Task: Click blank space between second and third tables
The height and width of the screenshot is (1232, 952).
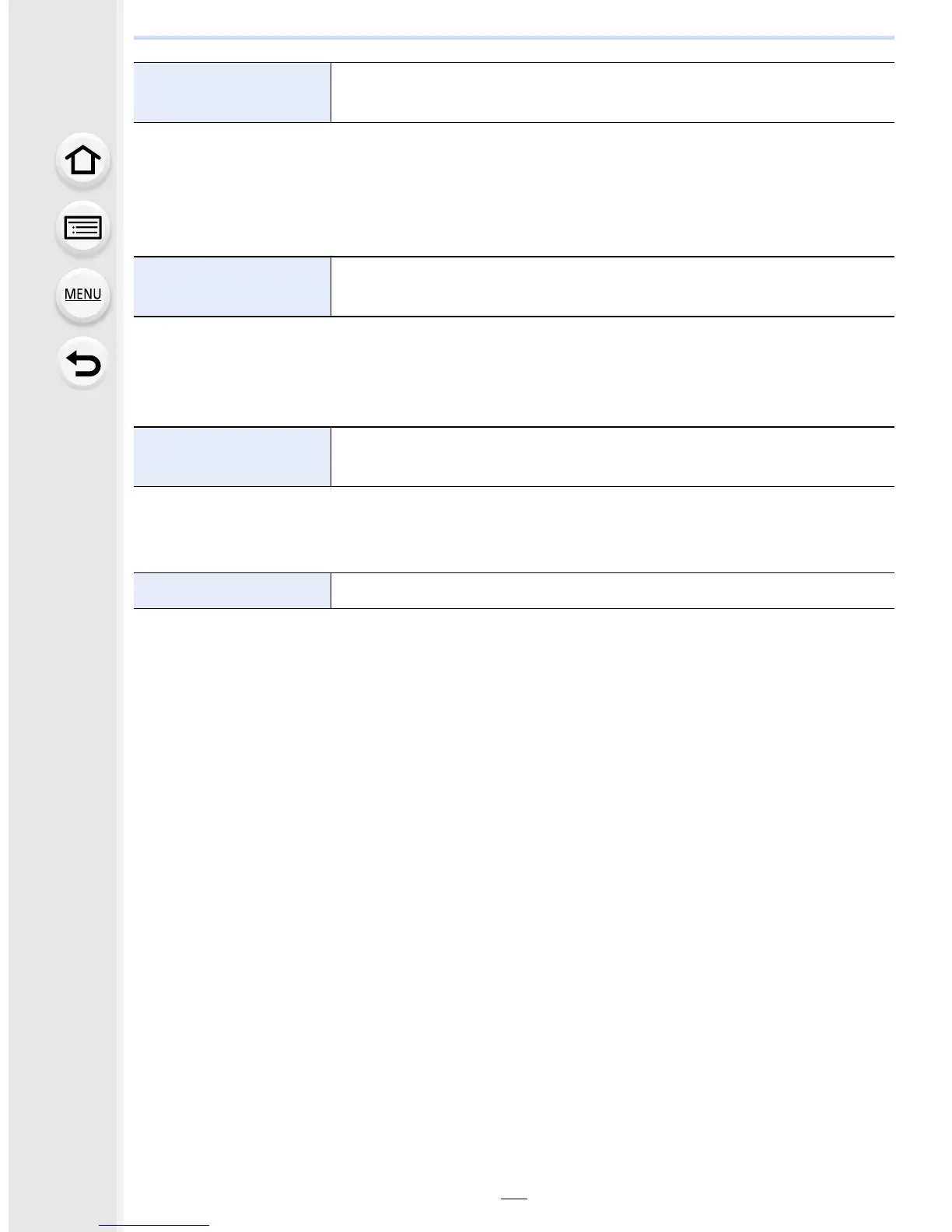Action: click(x=514, y=371)
